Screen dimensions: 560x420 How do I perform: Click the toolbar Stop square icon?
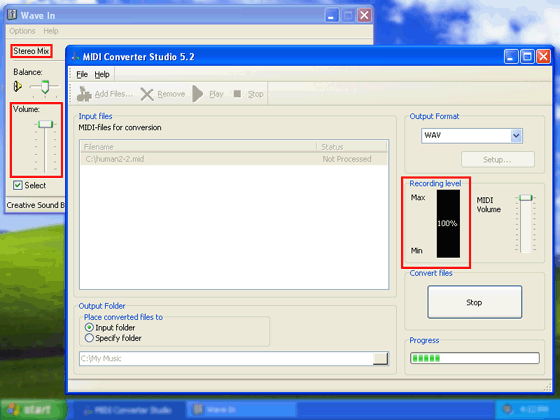[237, 94]
